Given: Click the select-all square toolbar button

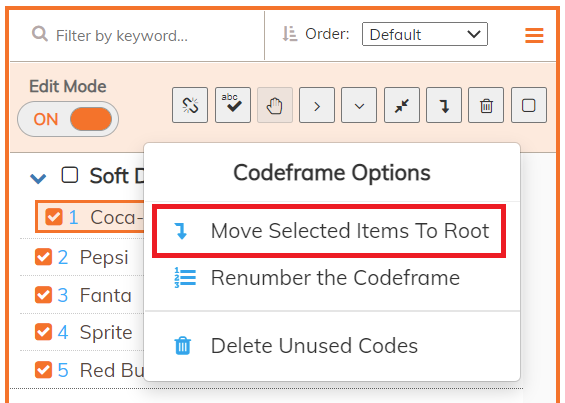Looking at the screenshot, I should [x=529, y=105].
